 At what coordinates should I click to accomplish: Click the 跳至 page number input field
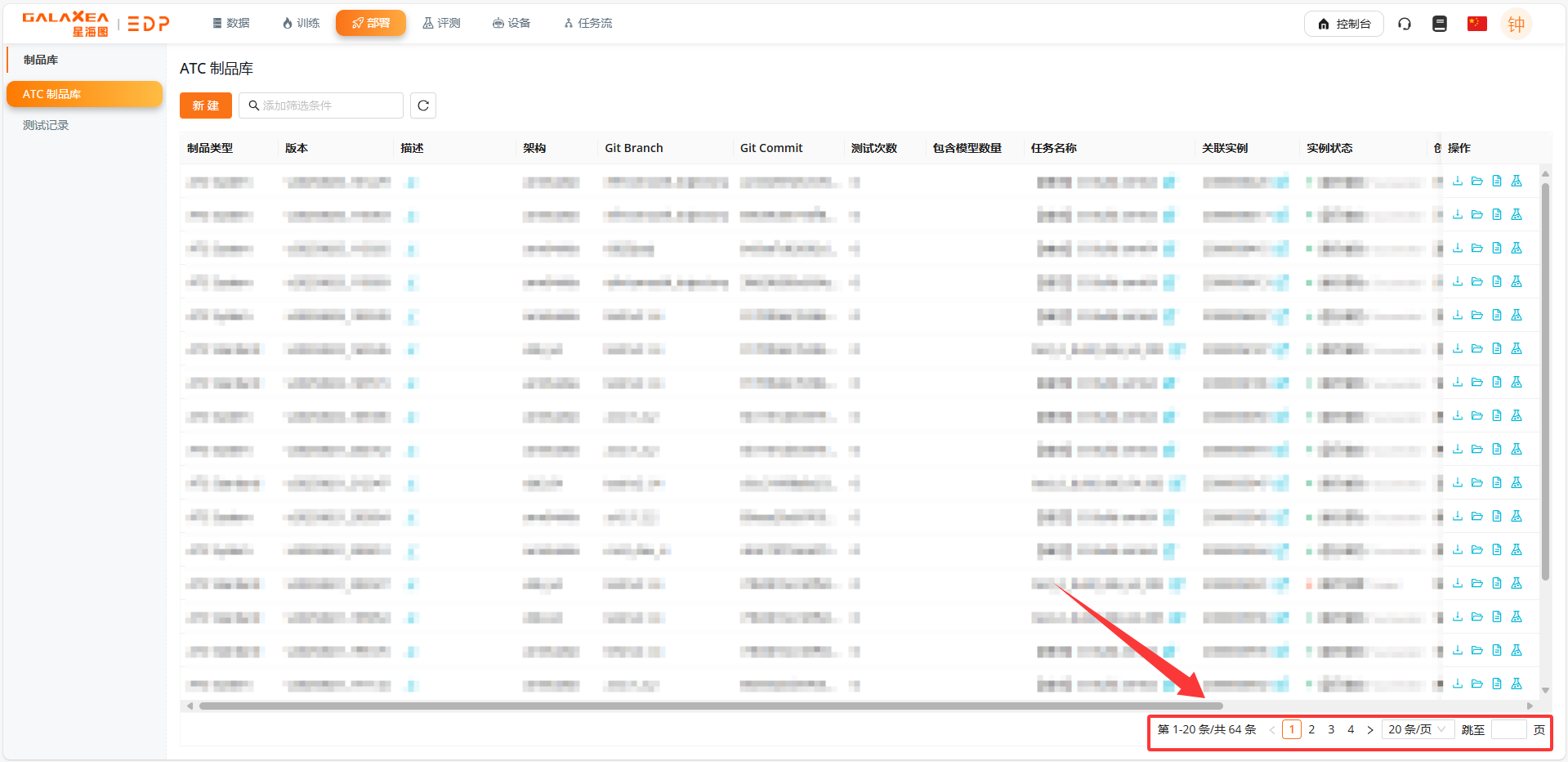click(1508, 729)
